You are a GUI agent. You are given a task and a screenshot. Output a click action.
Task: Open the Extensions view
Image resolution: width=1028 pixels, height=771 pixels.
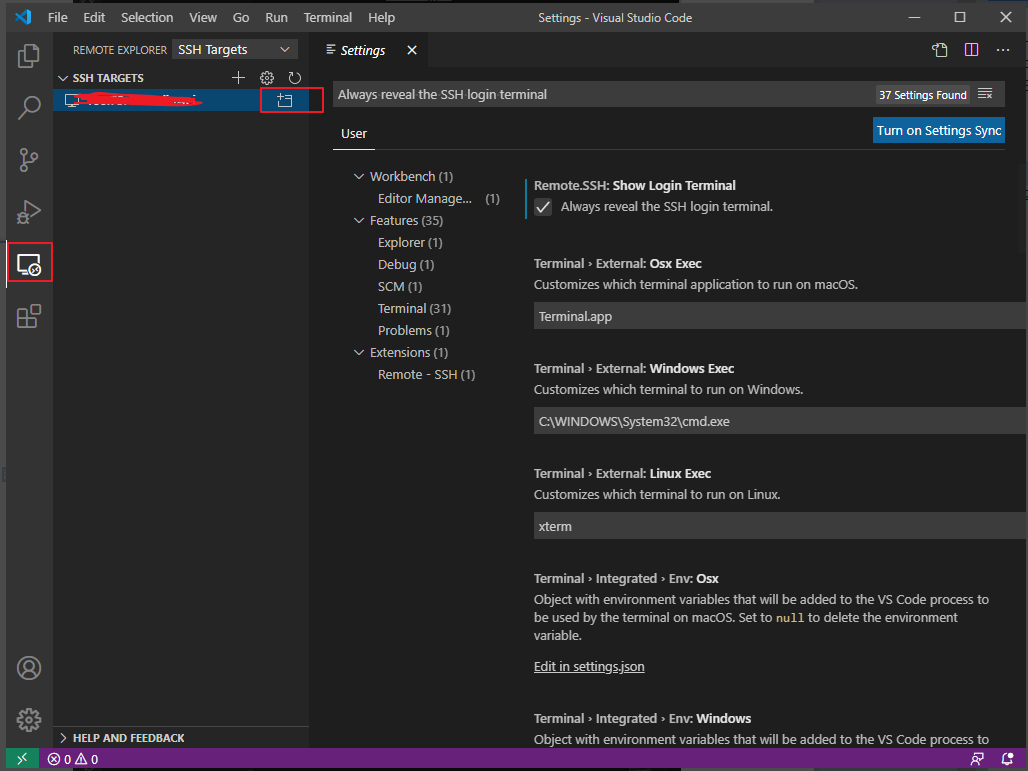pyautogui.click(x=29, y=316)
